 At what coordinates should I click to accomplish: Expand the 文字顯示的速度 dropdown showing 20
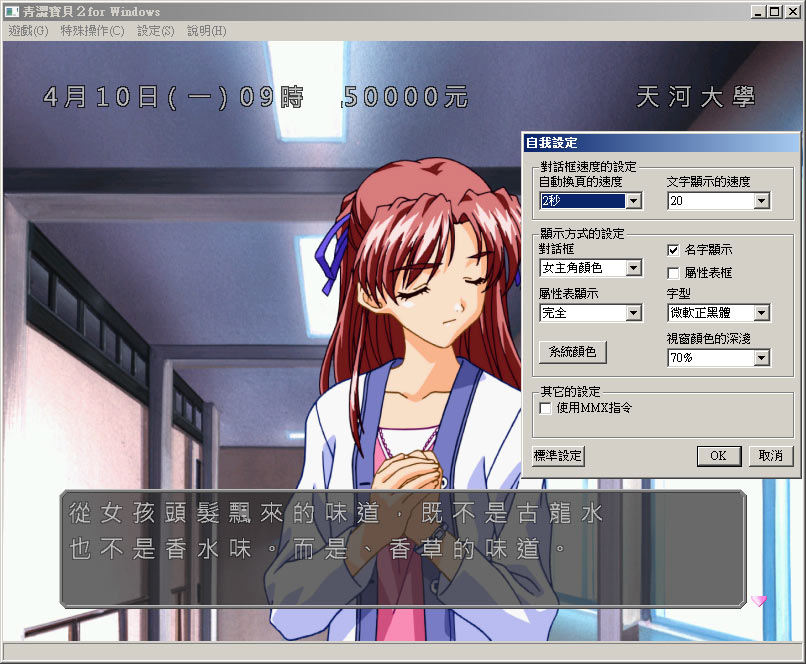click(761, 201)
